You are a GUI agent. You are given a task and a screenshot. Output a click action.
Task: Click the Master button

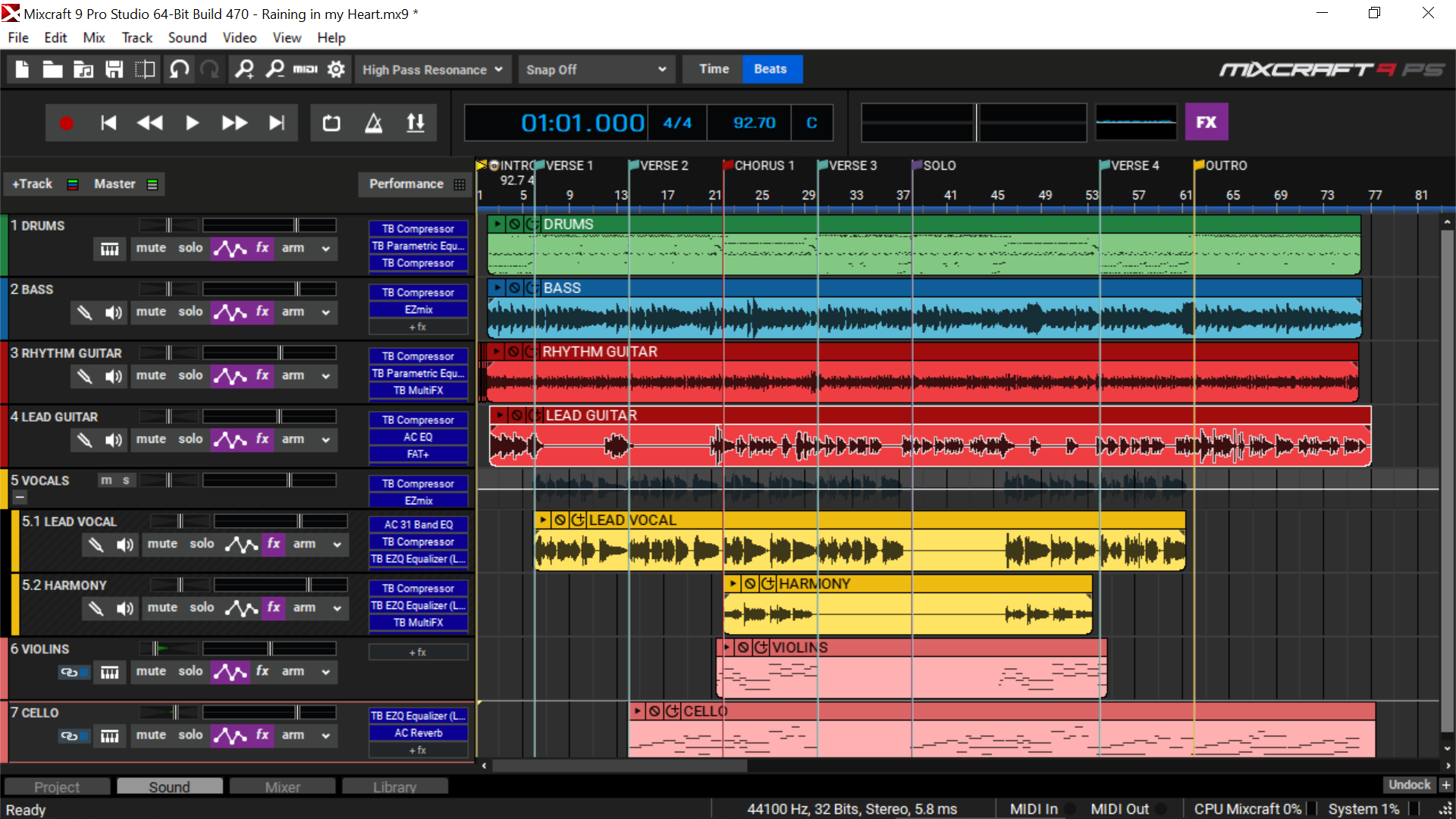[125, 184]
